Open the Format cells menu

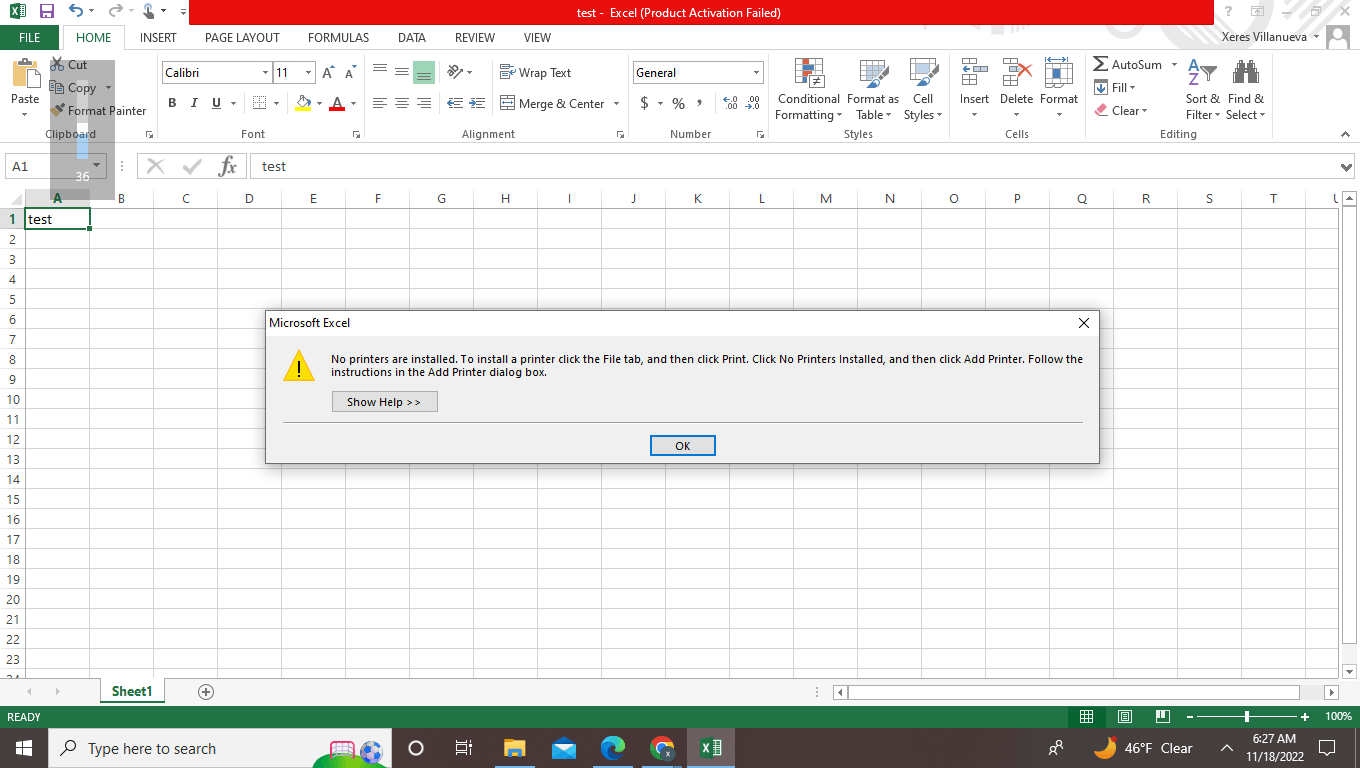click(1059, 90)
